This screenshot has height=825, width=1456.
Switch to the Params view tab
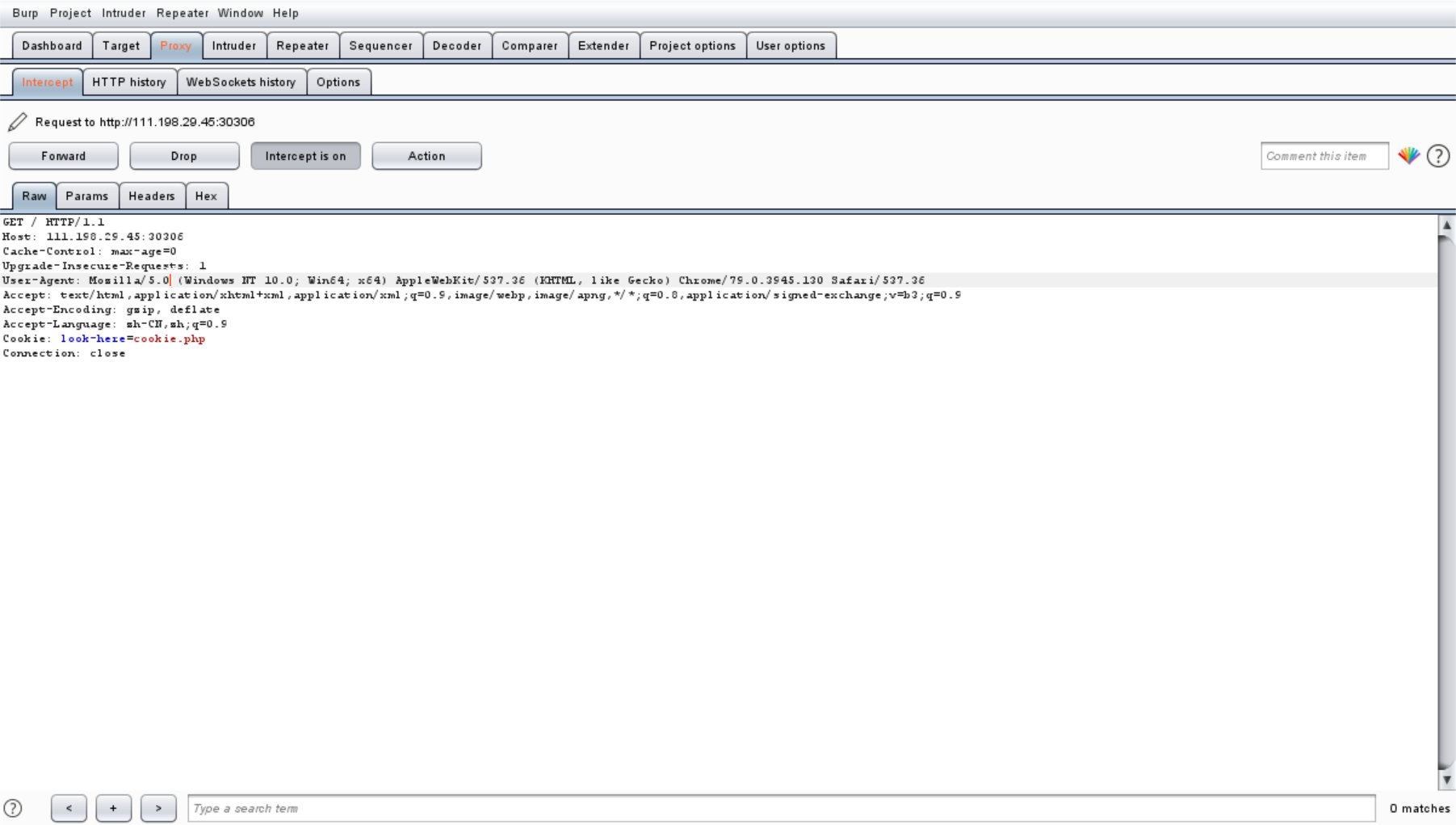coord(87,196)
